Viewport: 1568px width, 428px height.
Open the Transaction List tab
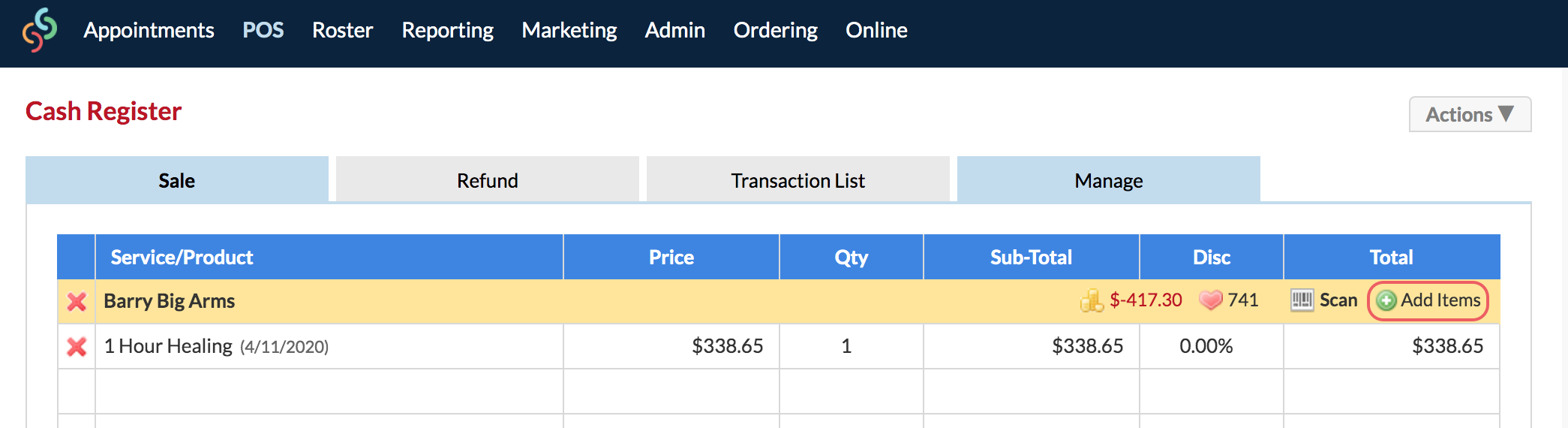pos(798,180)
